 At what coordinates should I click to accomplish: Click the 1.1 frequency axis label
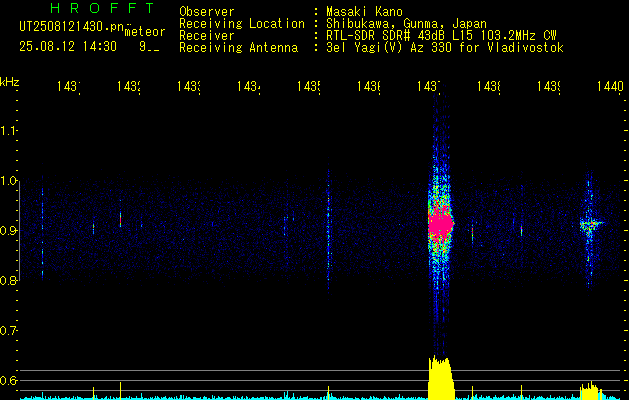pos(8,130)
